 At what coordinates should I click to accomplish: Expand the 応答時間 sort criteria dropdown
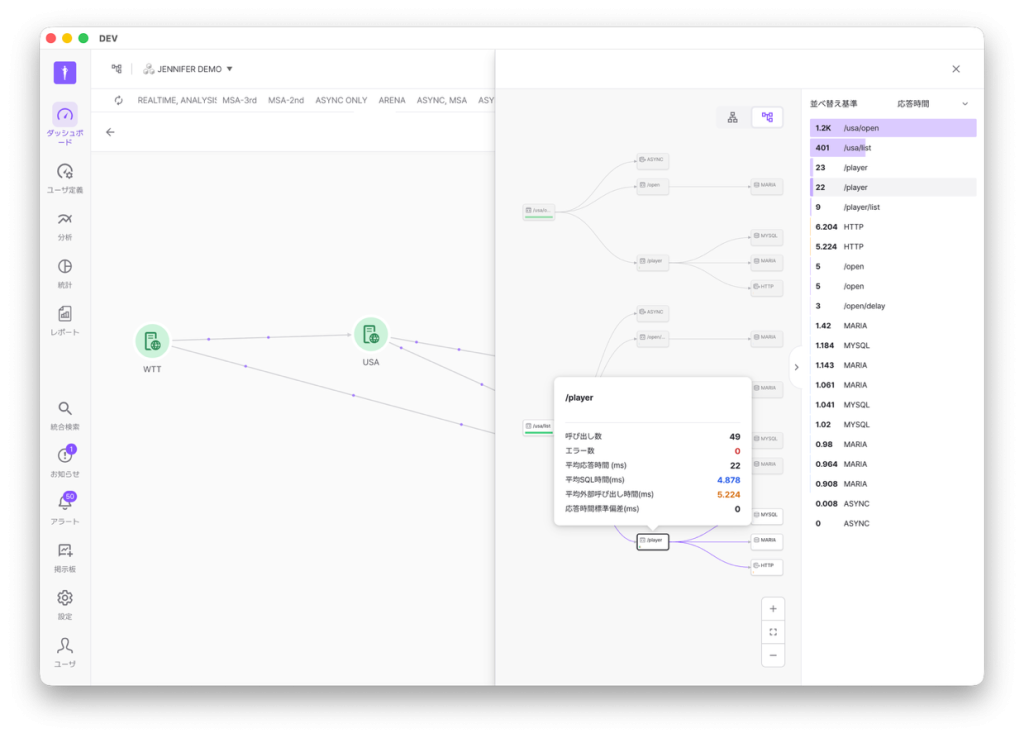[x=932, y=104]
